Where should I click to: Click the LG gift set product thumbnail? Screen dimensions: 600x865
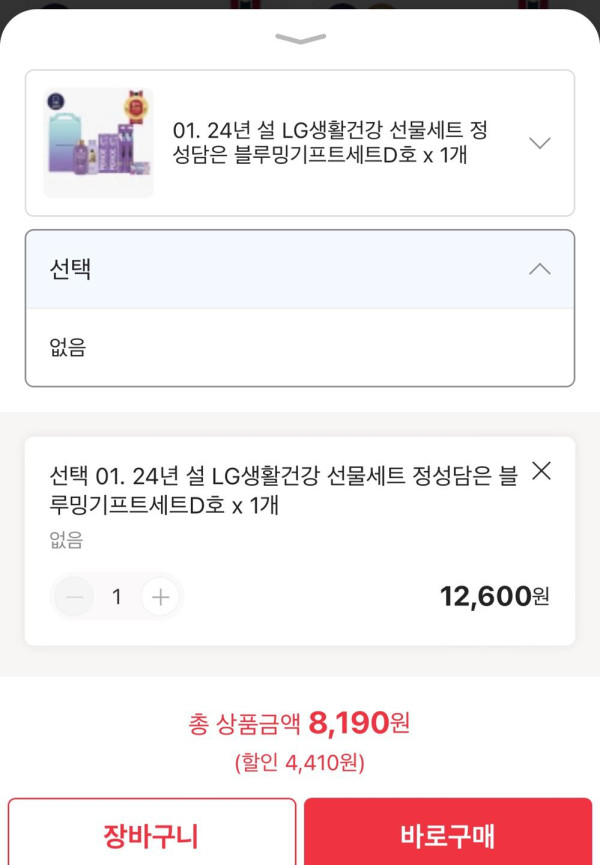pyautogui.click(x=99, y=142)
